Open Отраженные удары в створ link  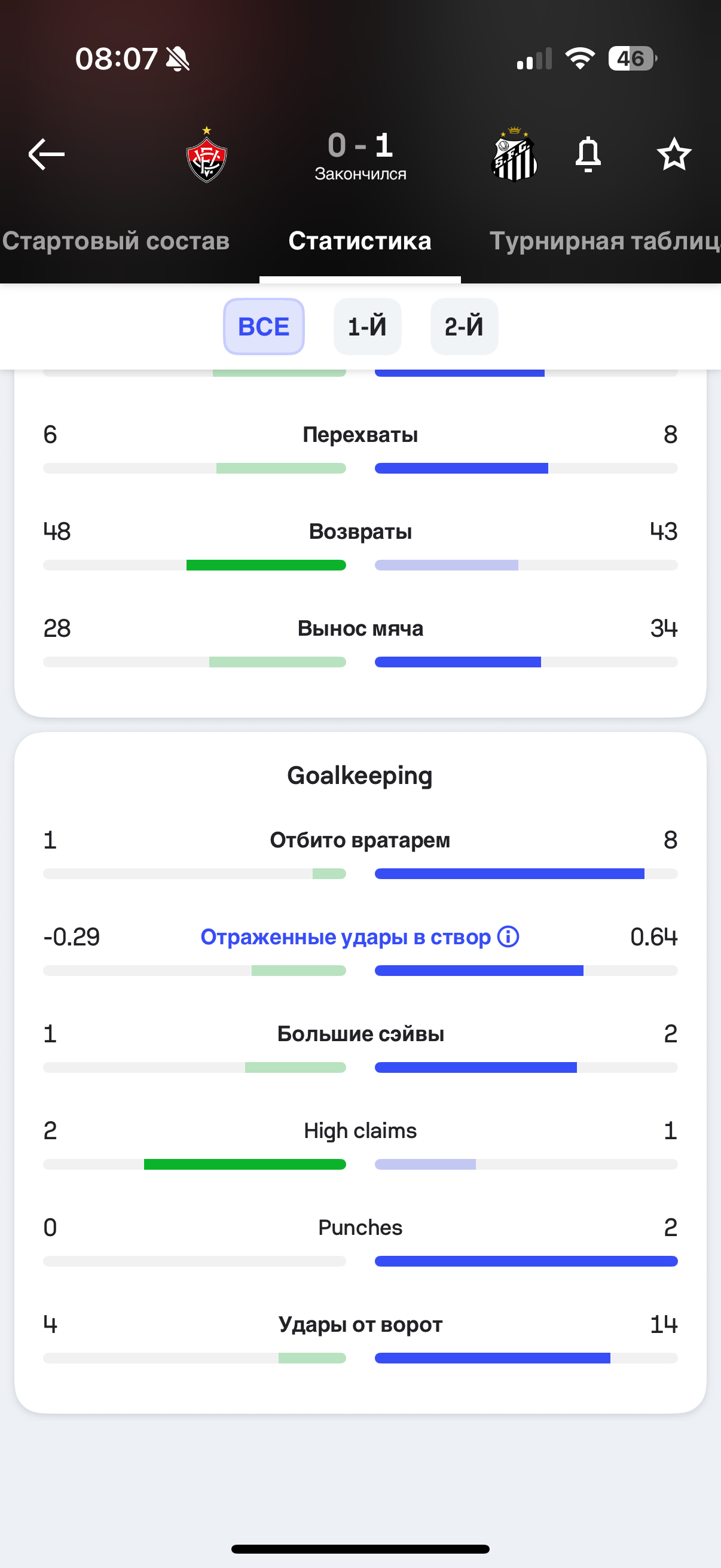tap(345, 936)
